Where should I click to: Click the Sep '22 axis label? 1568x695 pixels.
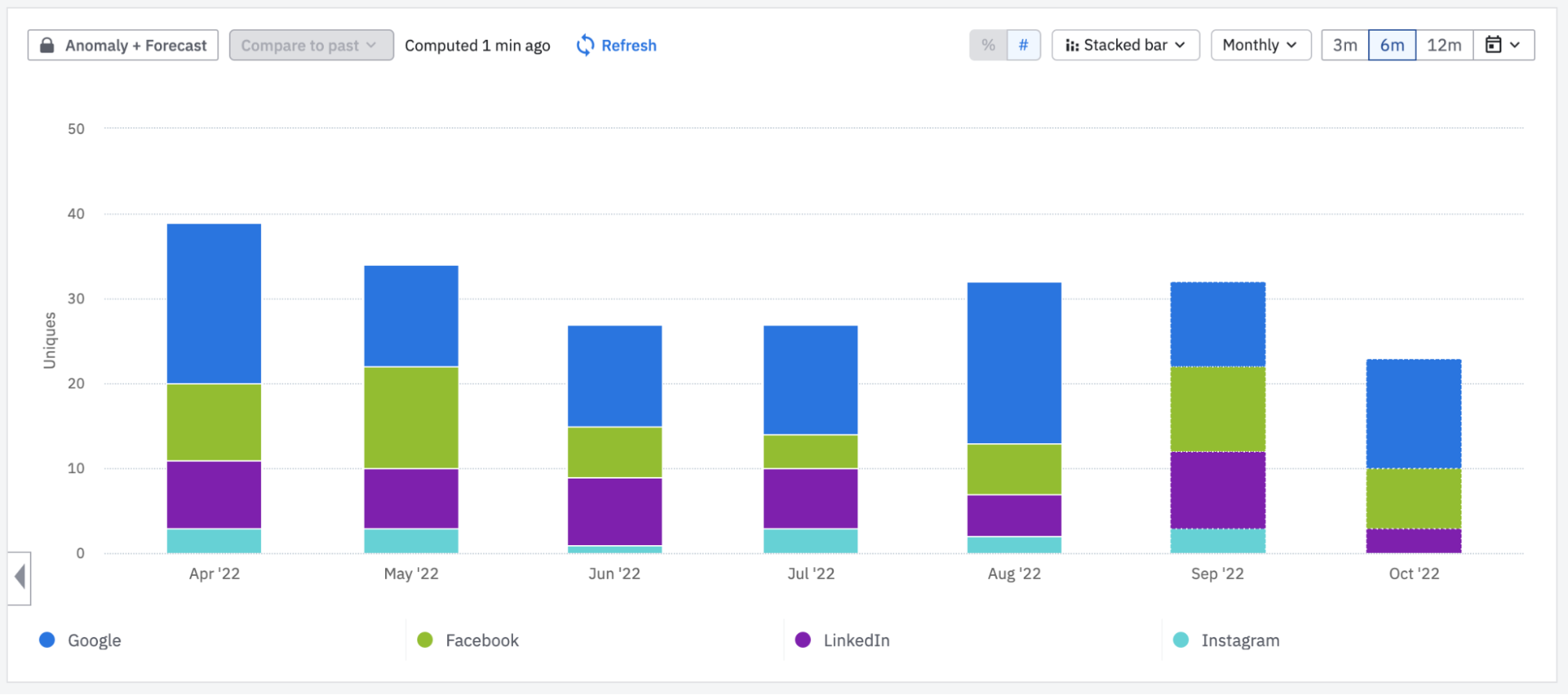pos(1217,573)
